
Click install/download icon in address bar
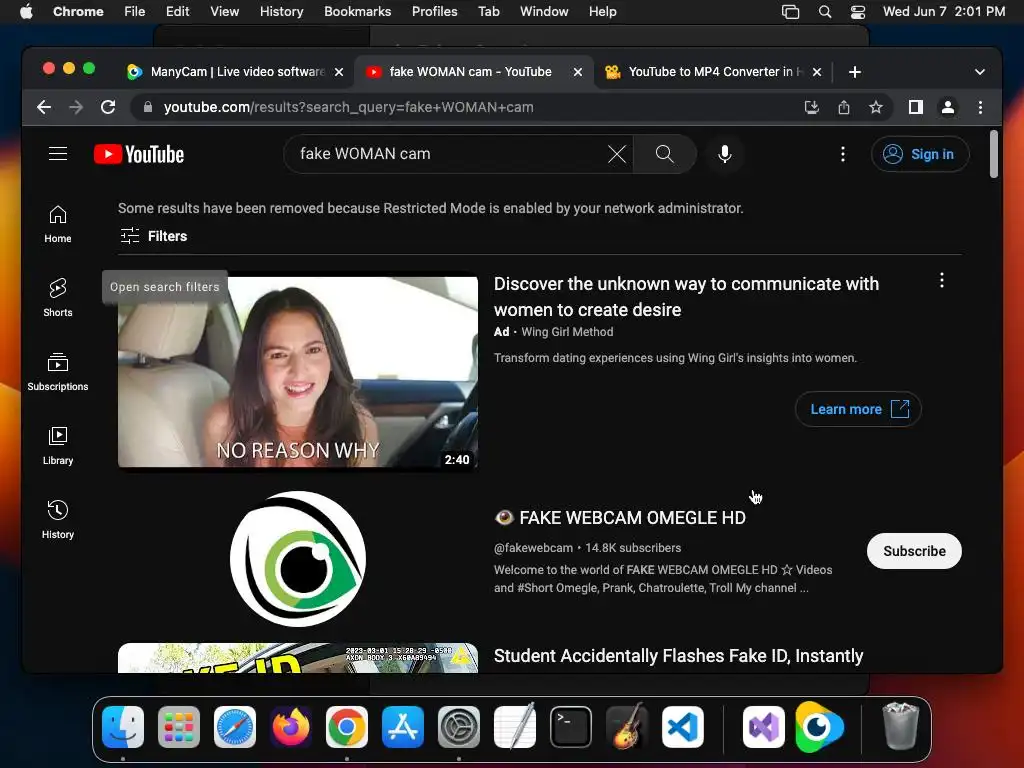click(812, 107)
